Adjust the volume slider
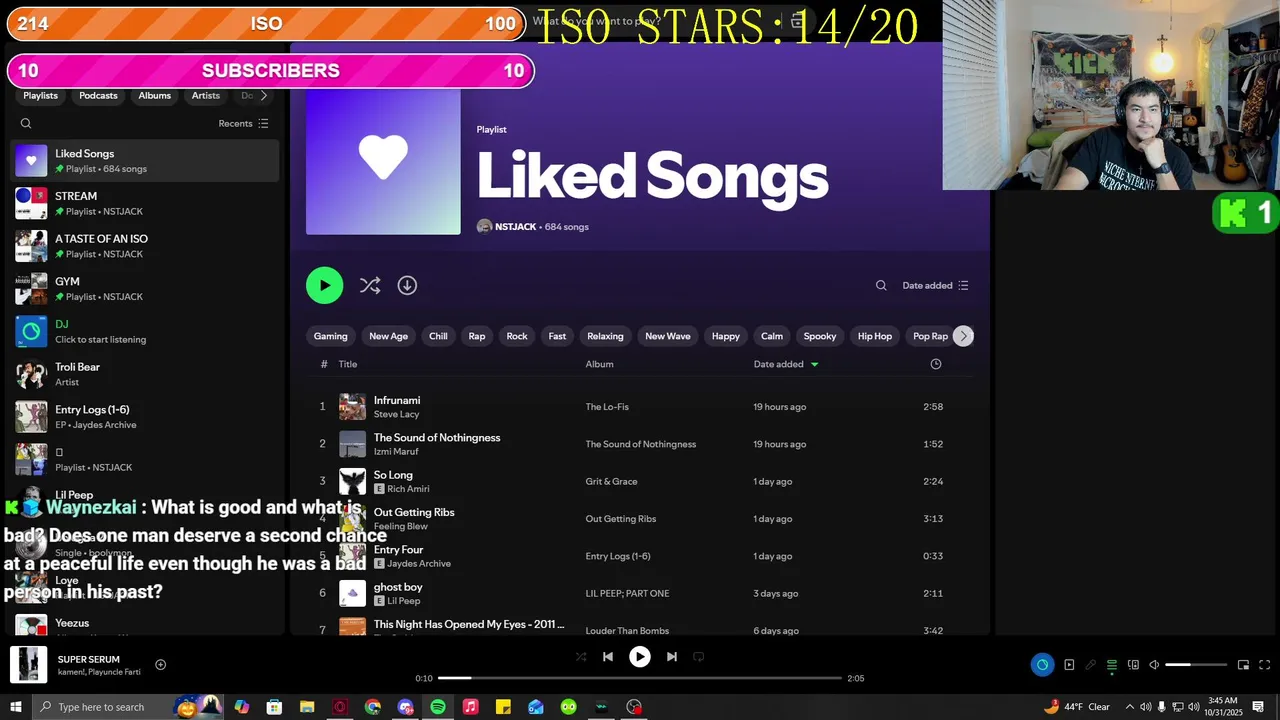The image size is (1280, 720). [x=1196, y=665]
